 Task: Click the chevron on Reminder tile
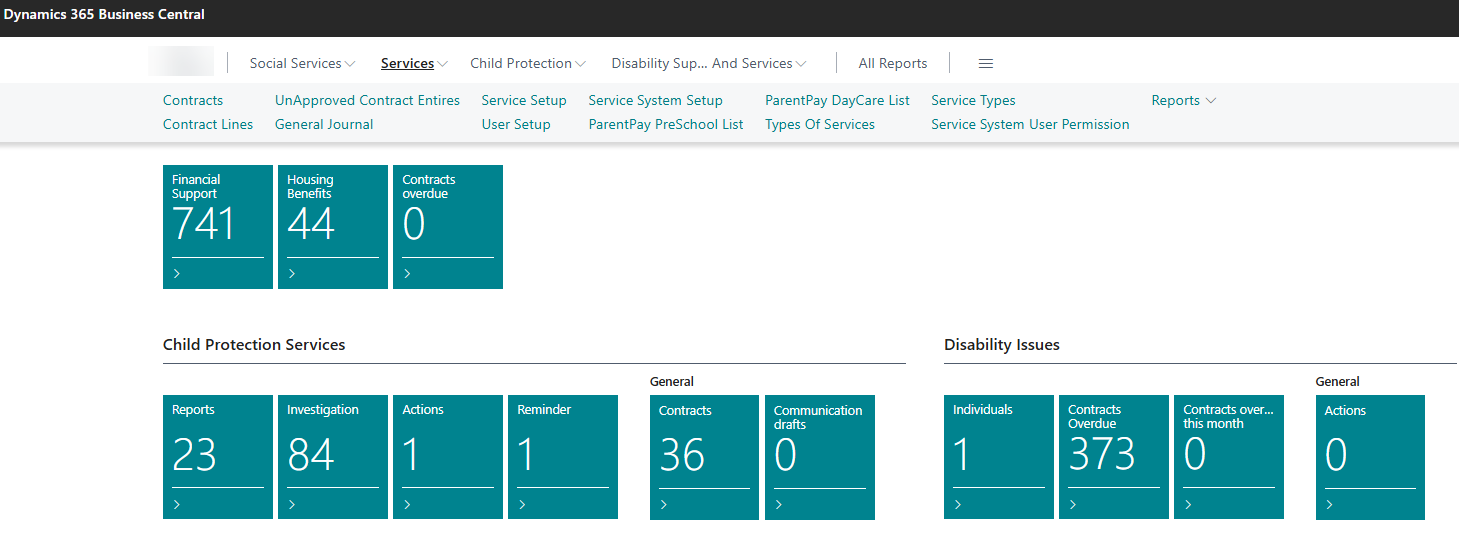[522, 505]
